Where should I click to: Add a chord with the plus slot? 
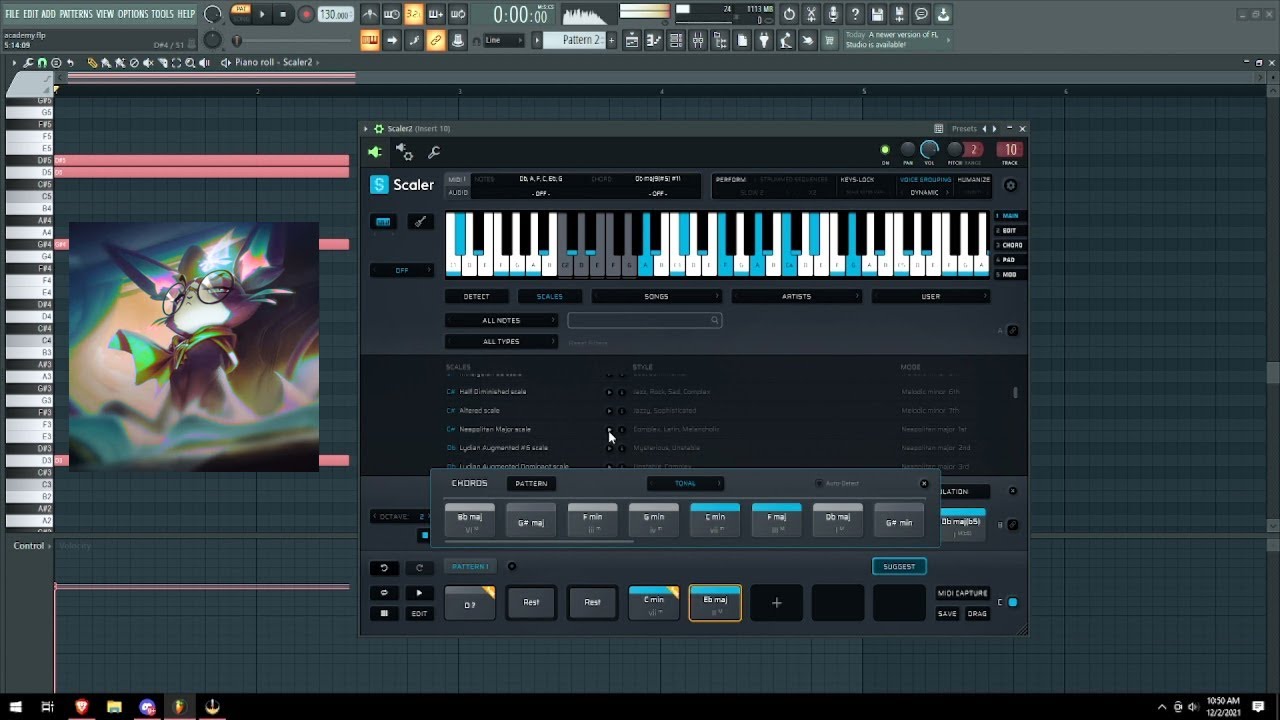[x=776, y=602]
